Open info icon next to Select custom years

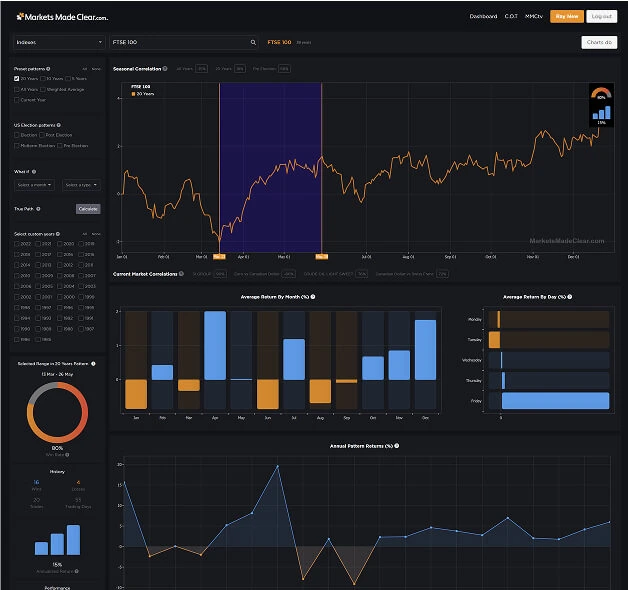click(58, 234)
